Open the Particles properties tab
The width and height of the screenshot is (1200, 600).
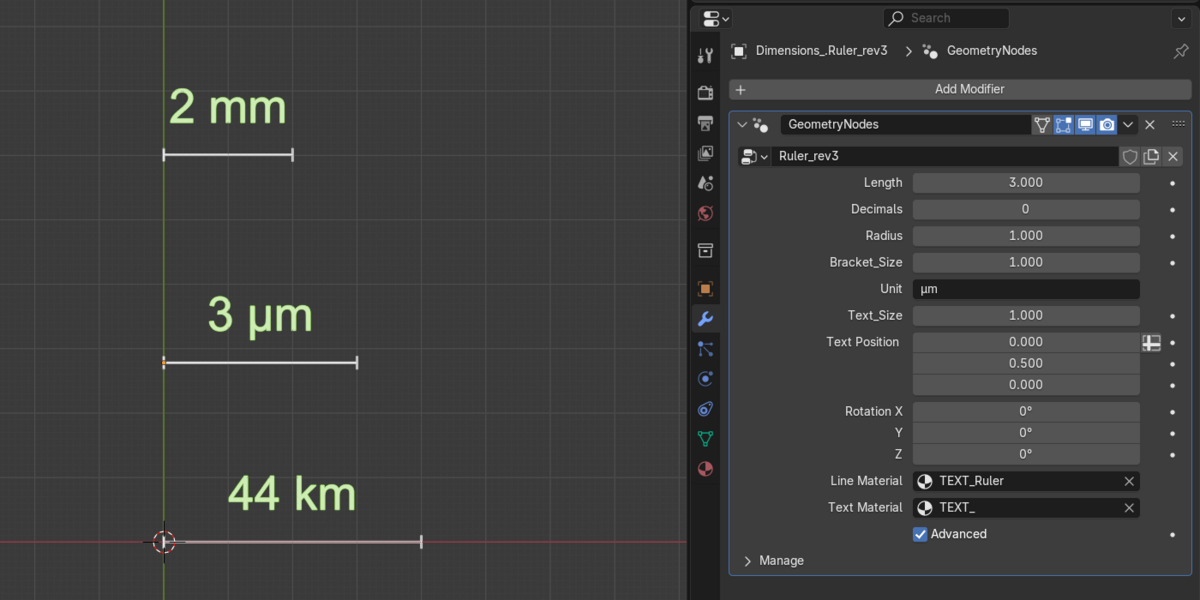[x=705, y=349]
